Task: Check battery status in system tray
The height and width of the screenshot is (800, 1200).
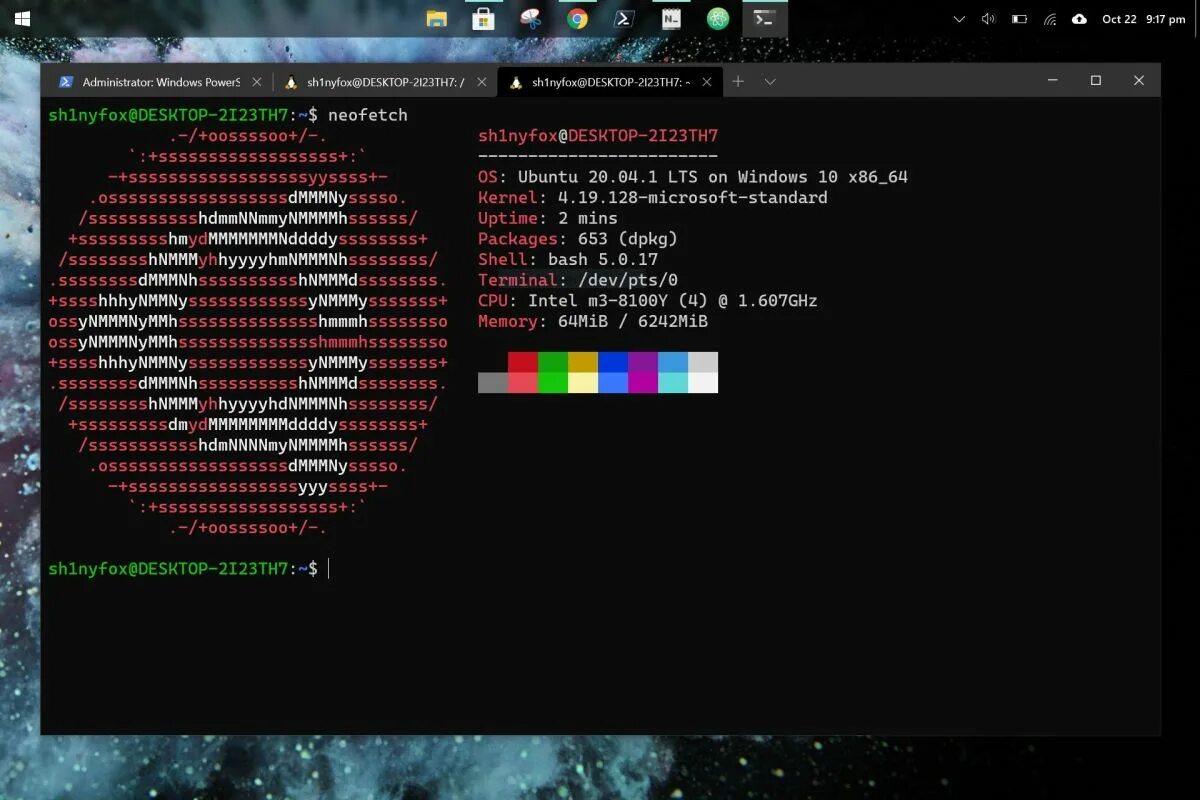Action: 1020,18
